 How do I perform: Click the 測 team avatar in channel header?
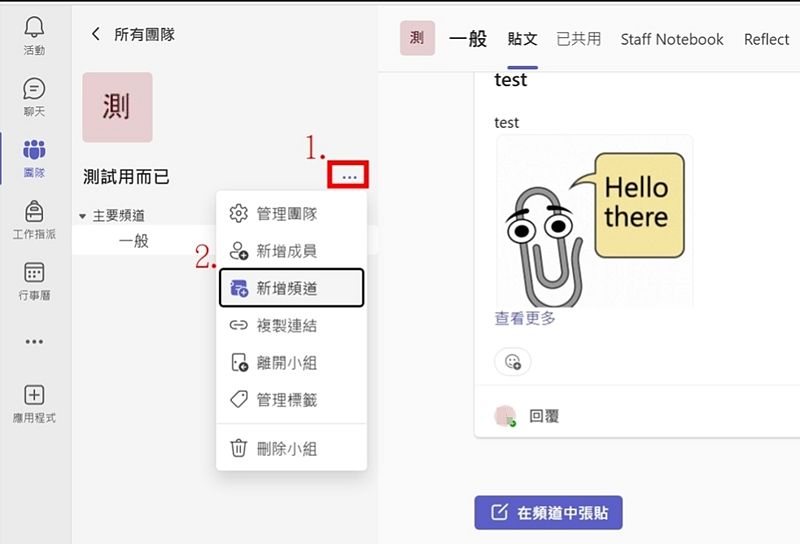(x=417, y=38)
